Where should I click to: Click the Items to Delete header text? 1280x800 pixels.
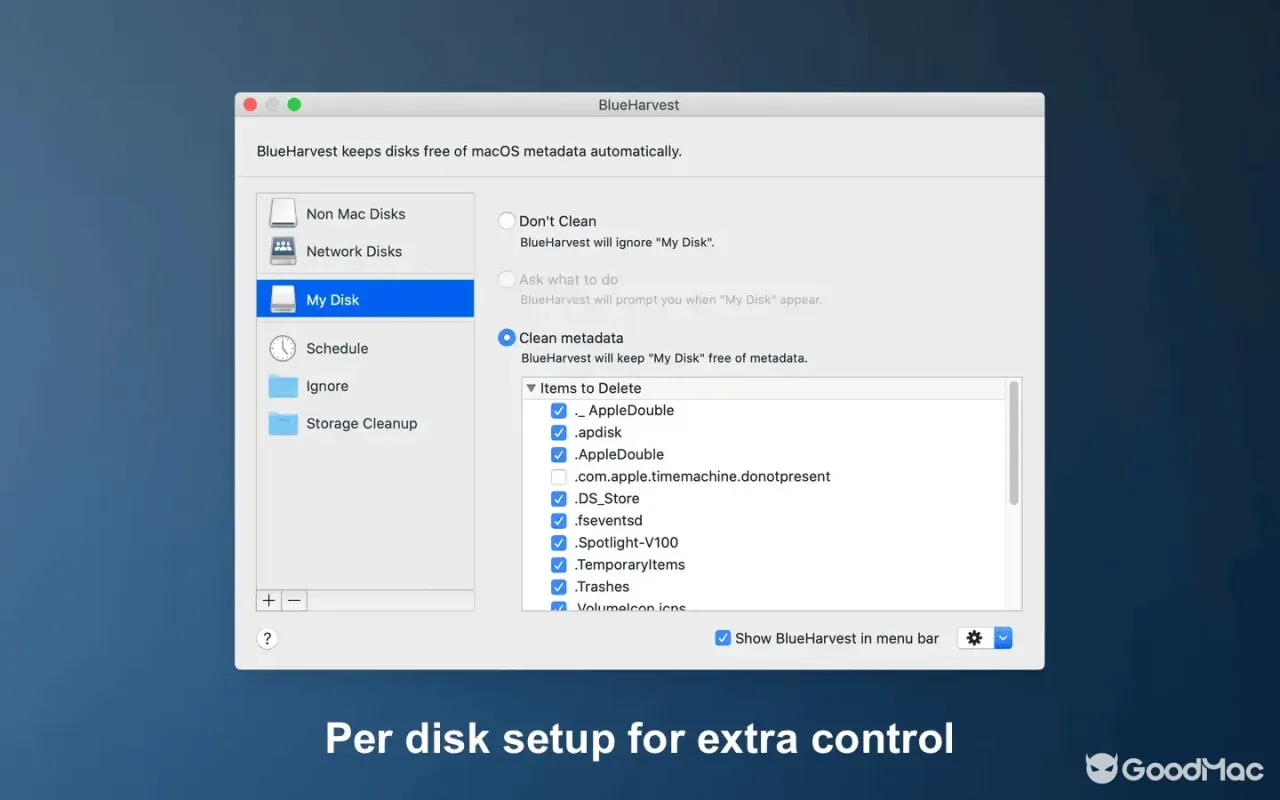[591, 388]
